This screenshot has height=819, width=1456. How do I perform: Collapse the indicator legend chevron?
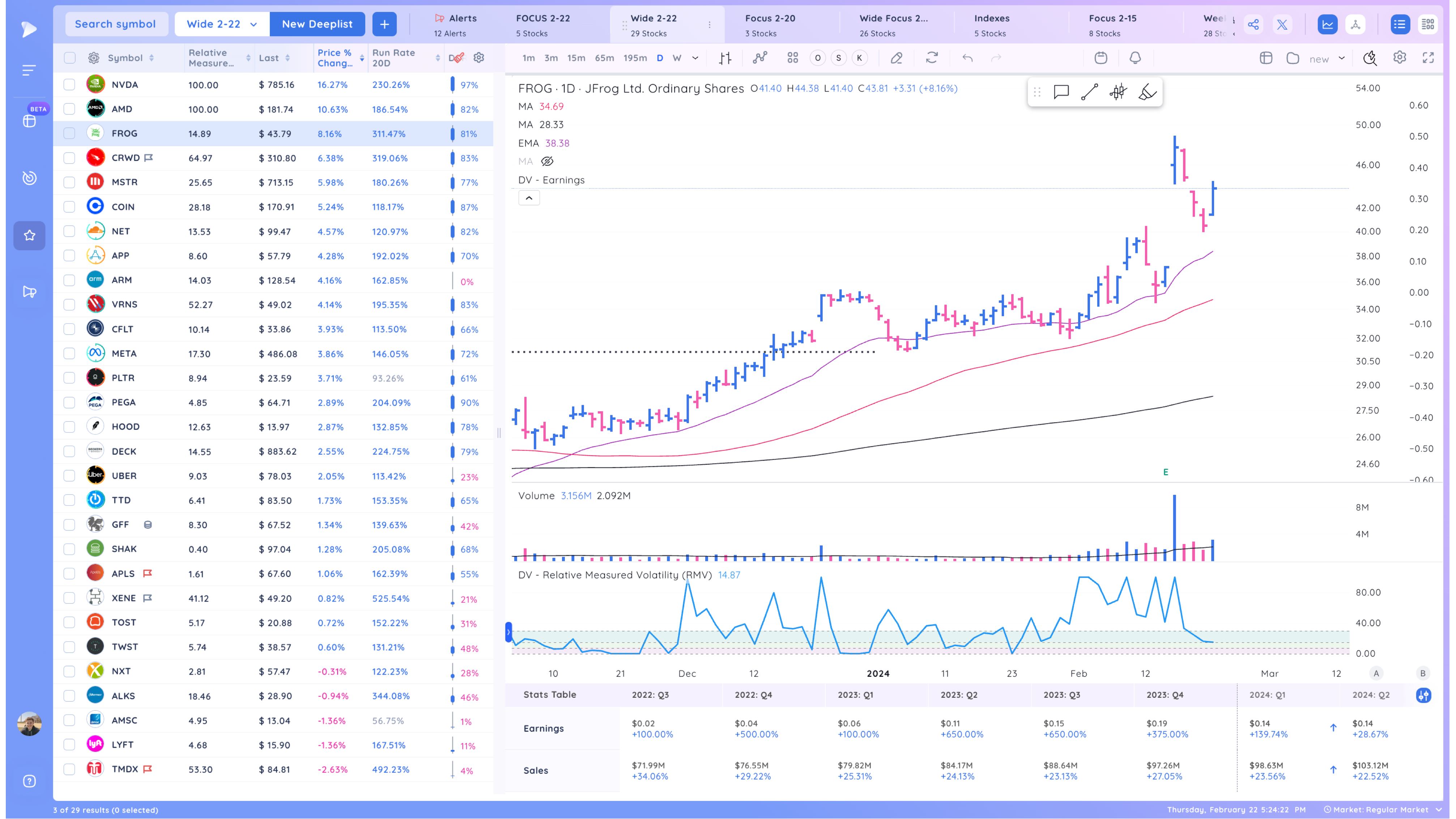point(528,198)
